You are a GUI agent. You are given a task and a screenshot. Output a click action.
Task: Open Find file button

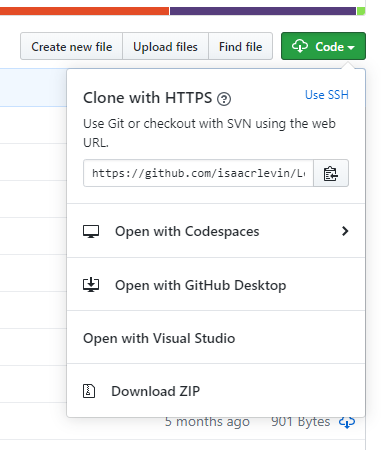click(240, 46)
